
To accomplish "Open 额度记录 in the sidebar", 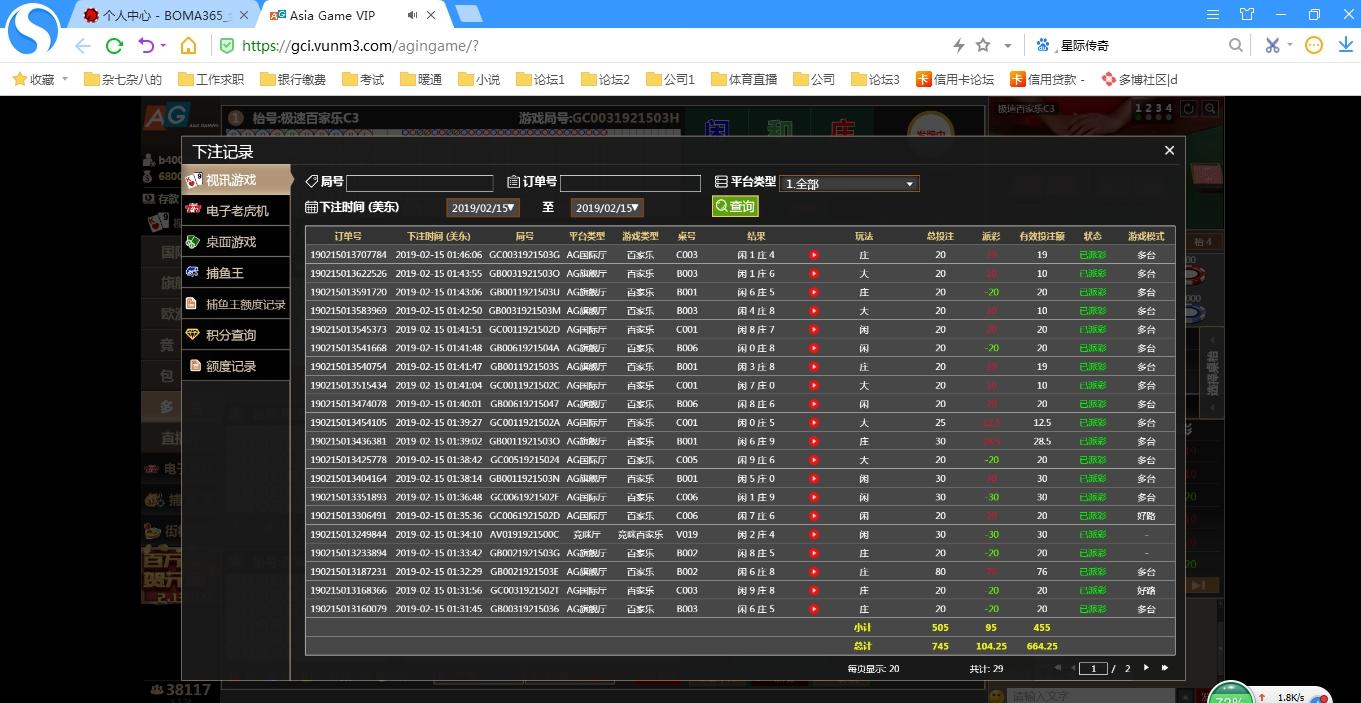I will click(236, 366).
